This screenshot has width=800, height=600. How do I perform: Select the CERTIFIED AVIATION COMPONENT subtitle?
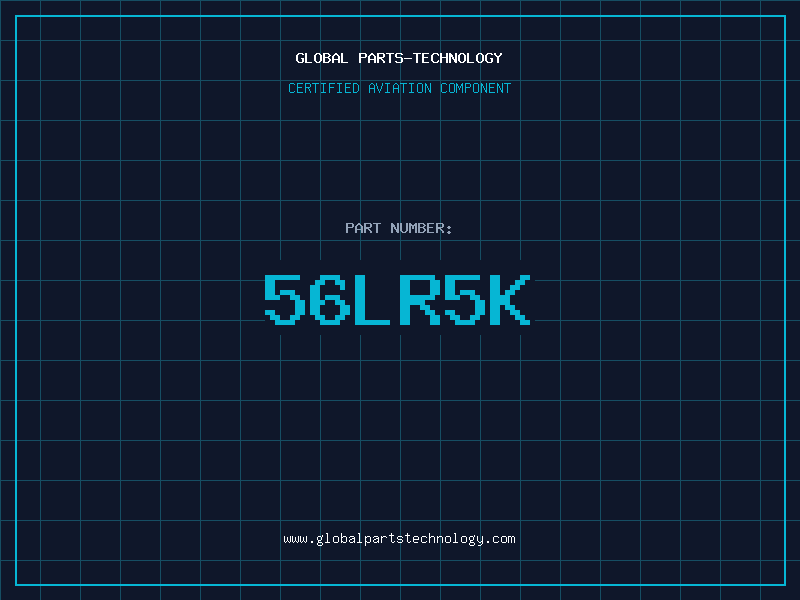click(399, 88)
